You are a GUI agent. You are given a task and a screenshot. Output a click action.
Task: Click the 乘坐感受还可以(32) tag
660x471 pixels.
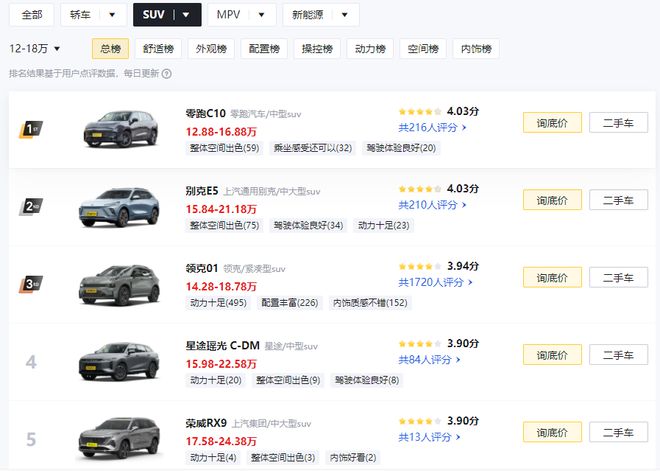[313, 148]
